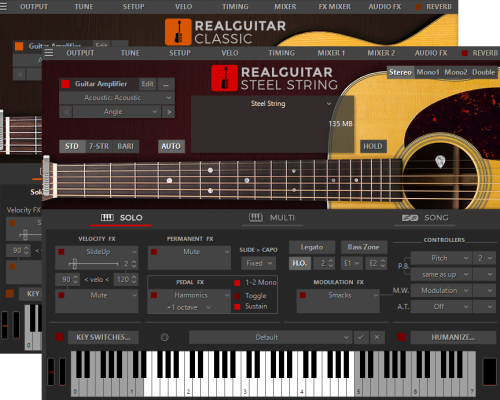Viewport: 500px width, 400px height.
Task: Enable the lower Velocity FX Mute square
Action: click(61, 295)
